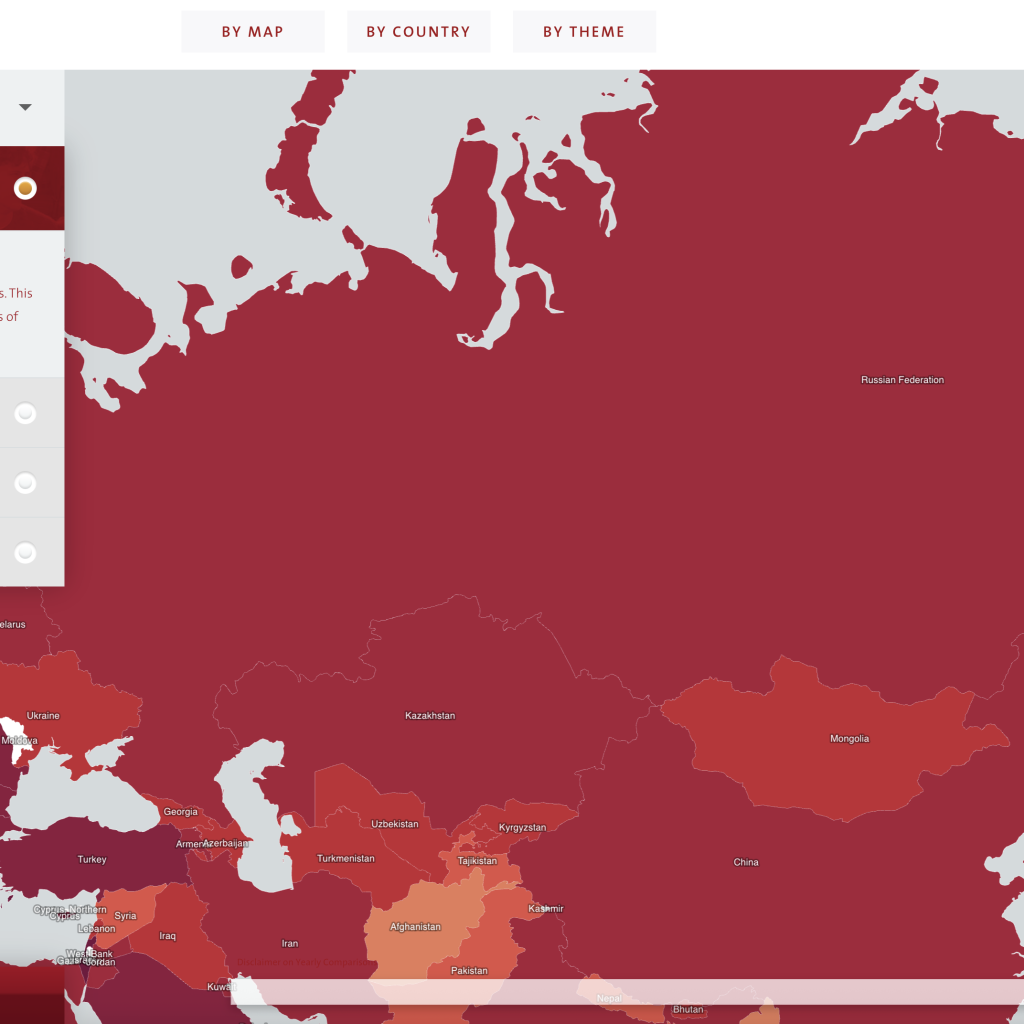Click the Turkmenistan region on the map
Viewport: 1024px width, 1024px height.
[x=346, y=859]
